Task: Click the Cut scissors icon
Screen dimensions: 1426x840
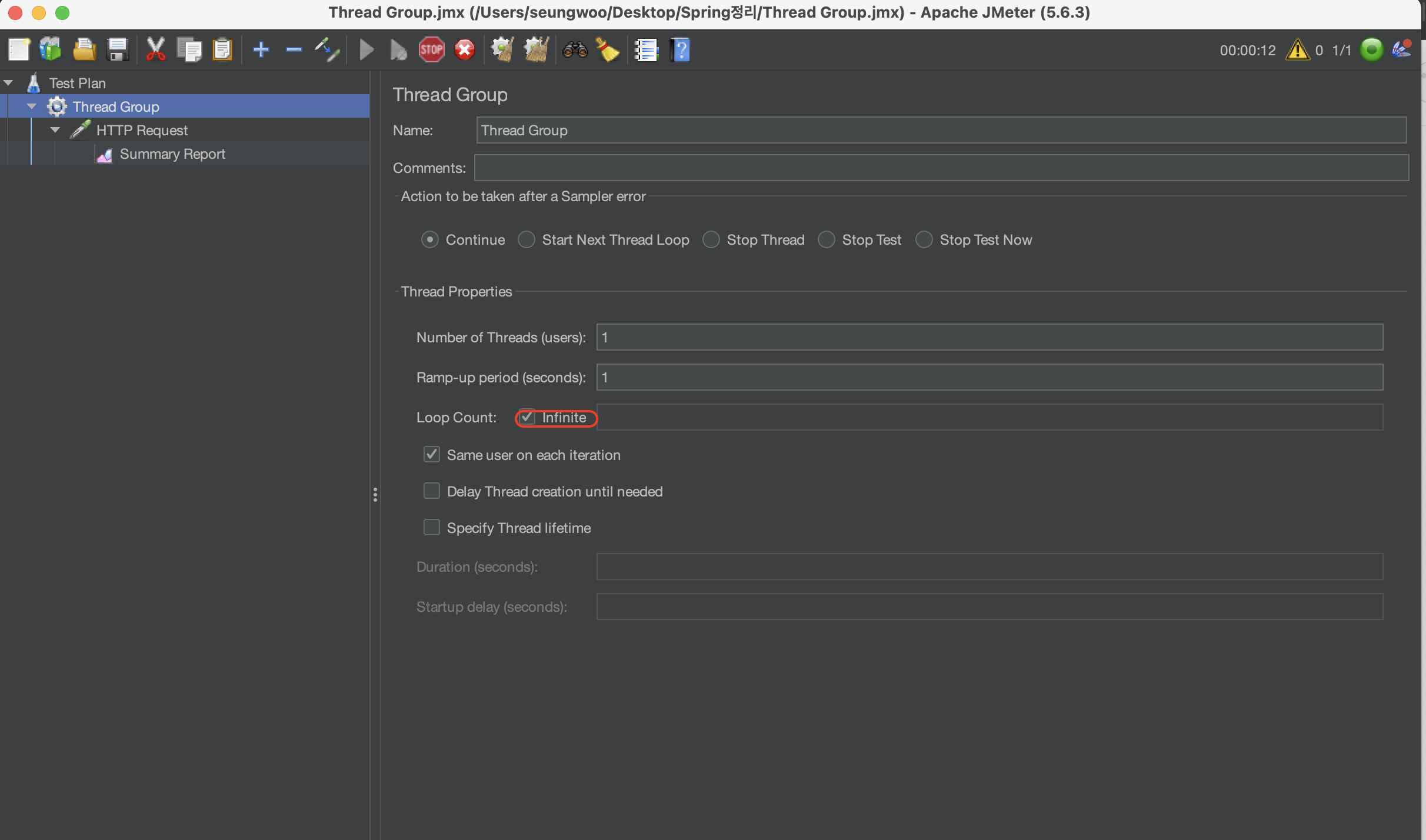Action: (155, 50)
